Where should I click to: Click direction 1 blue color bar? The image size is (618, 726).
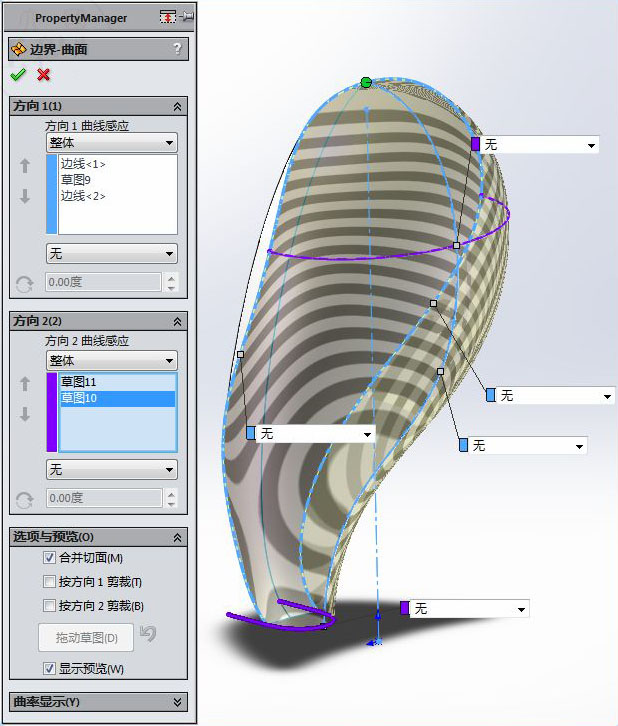(x=51, y=194)
